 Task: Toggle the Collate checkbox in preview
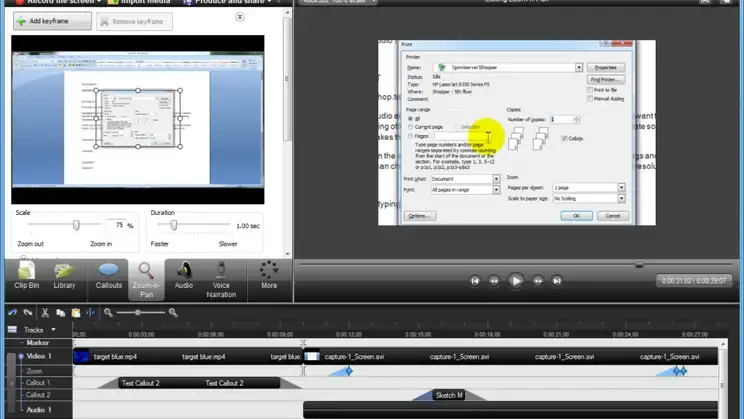tap(564, 139)
